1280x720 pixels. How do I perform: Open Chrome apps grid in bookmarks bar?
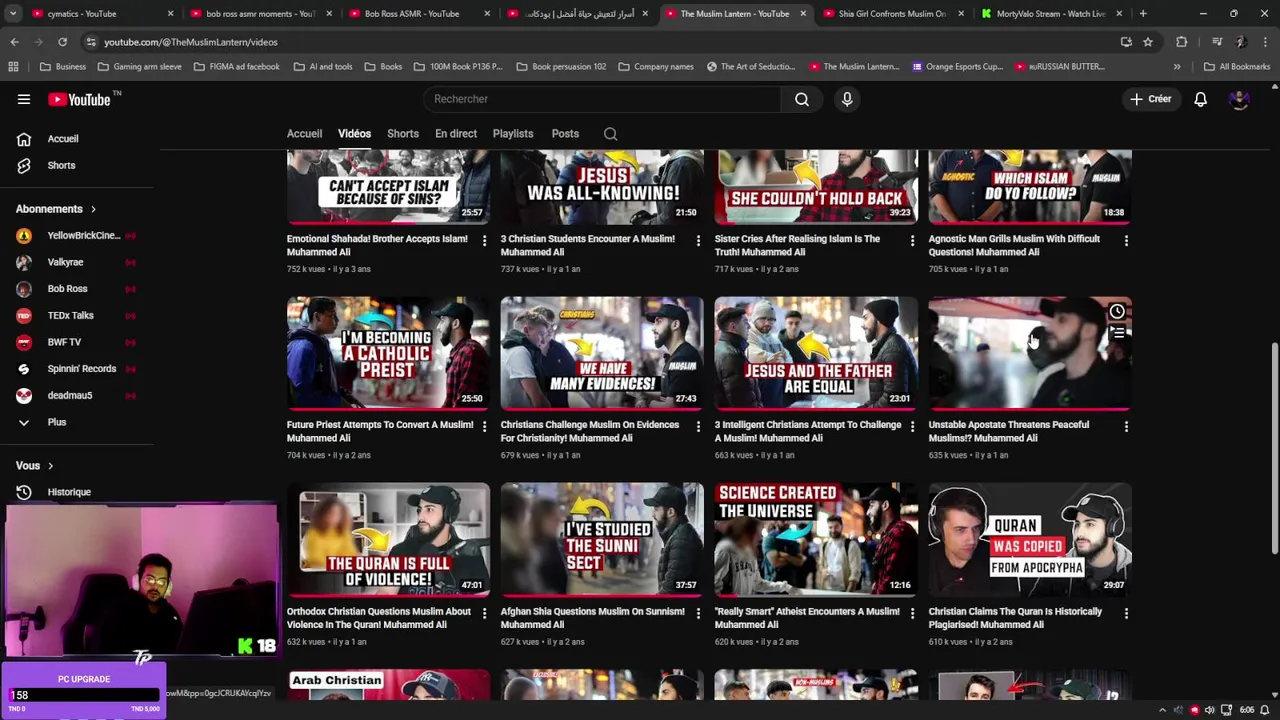[x=13, y=67]
